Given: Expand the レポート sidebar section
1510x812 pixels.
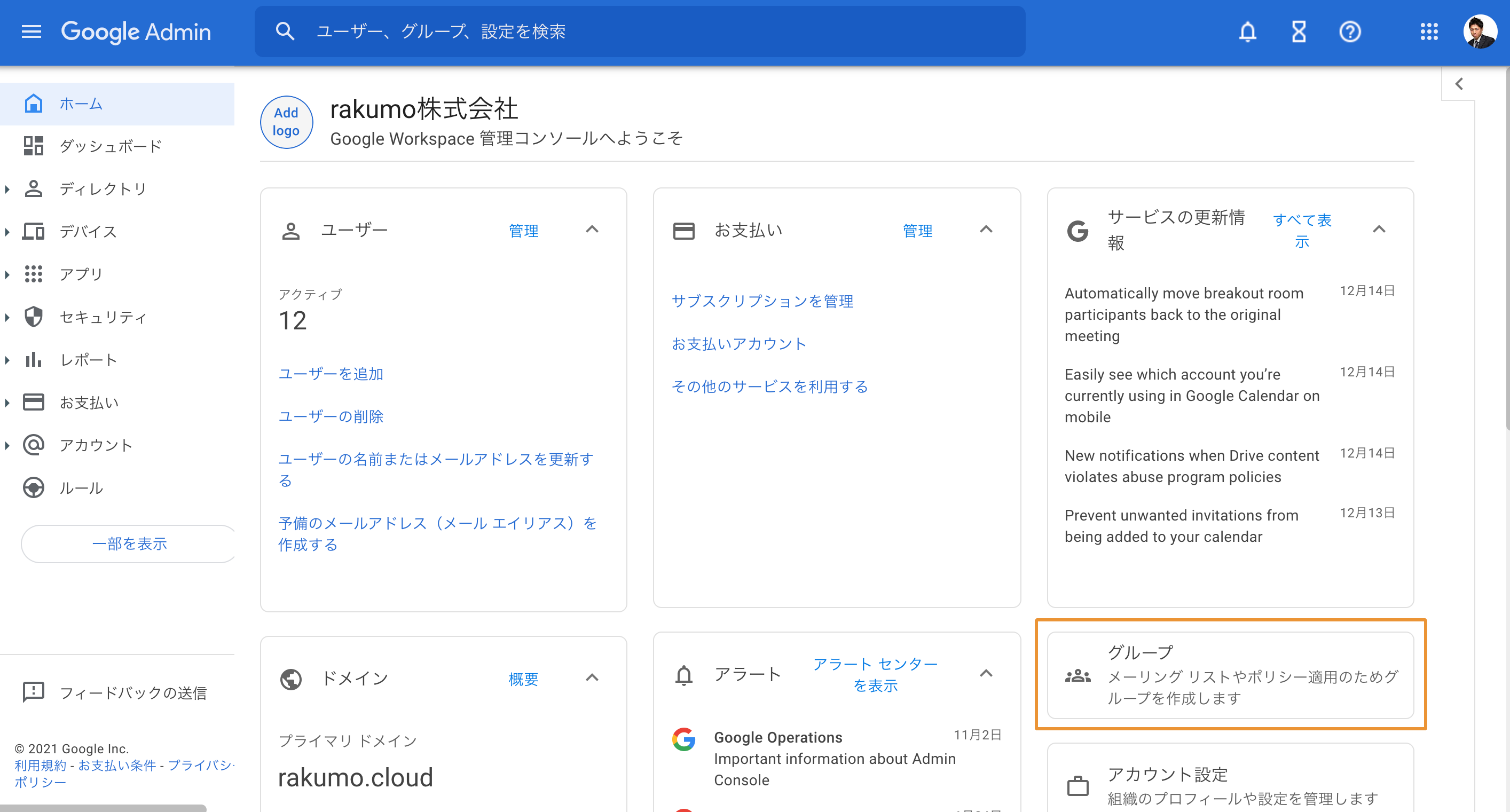Looking at the screenshot, I should (x=7, y=359).
